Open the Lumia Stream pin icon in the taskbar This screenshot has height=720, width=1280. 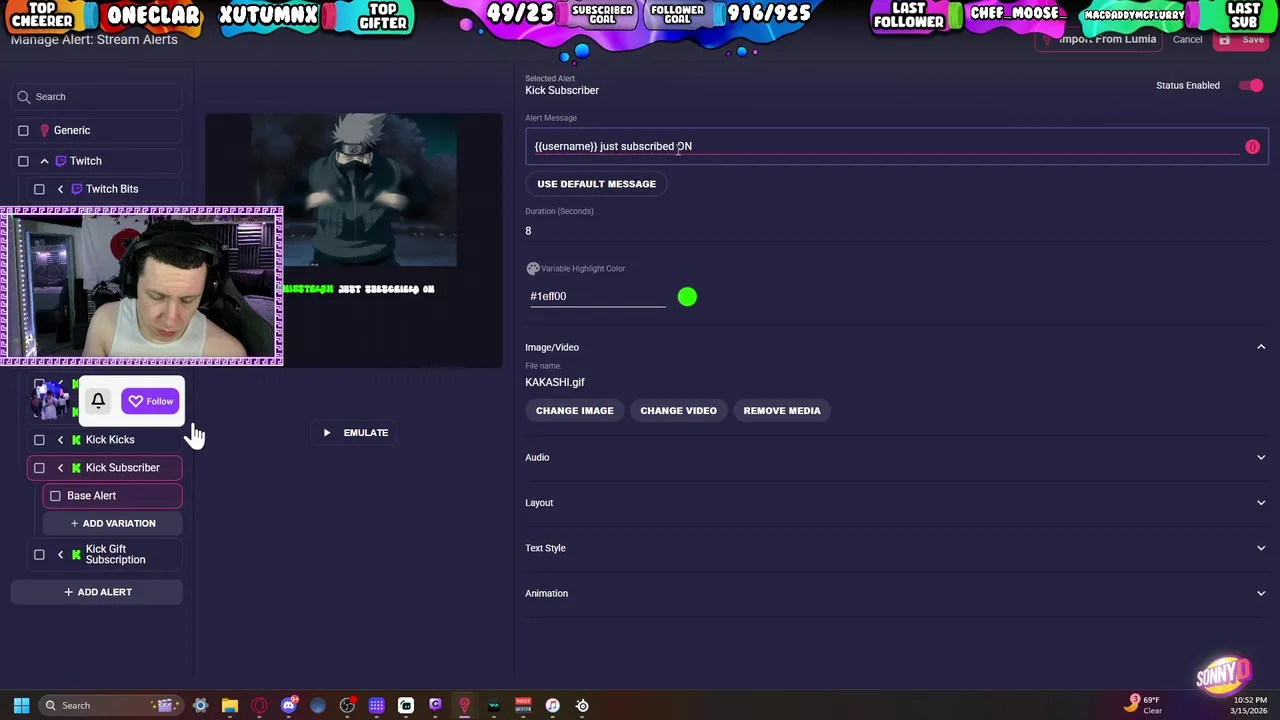464,705
